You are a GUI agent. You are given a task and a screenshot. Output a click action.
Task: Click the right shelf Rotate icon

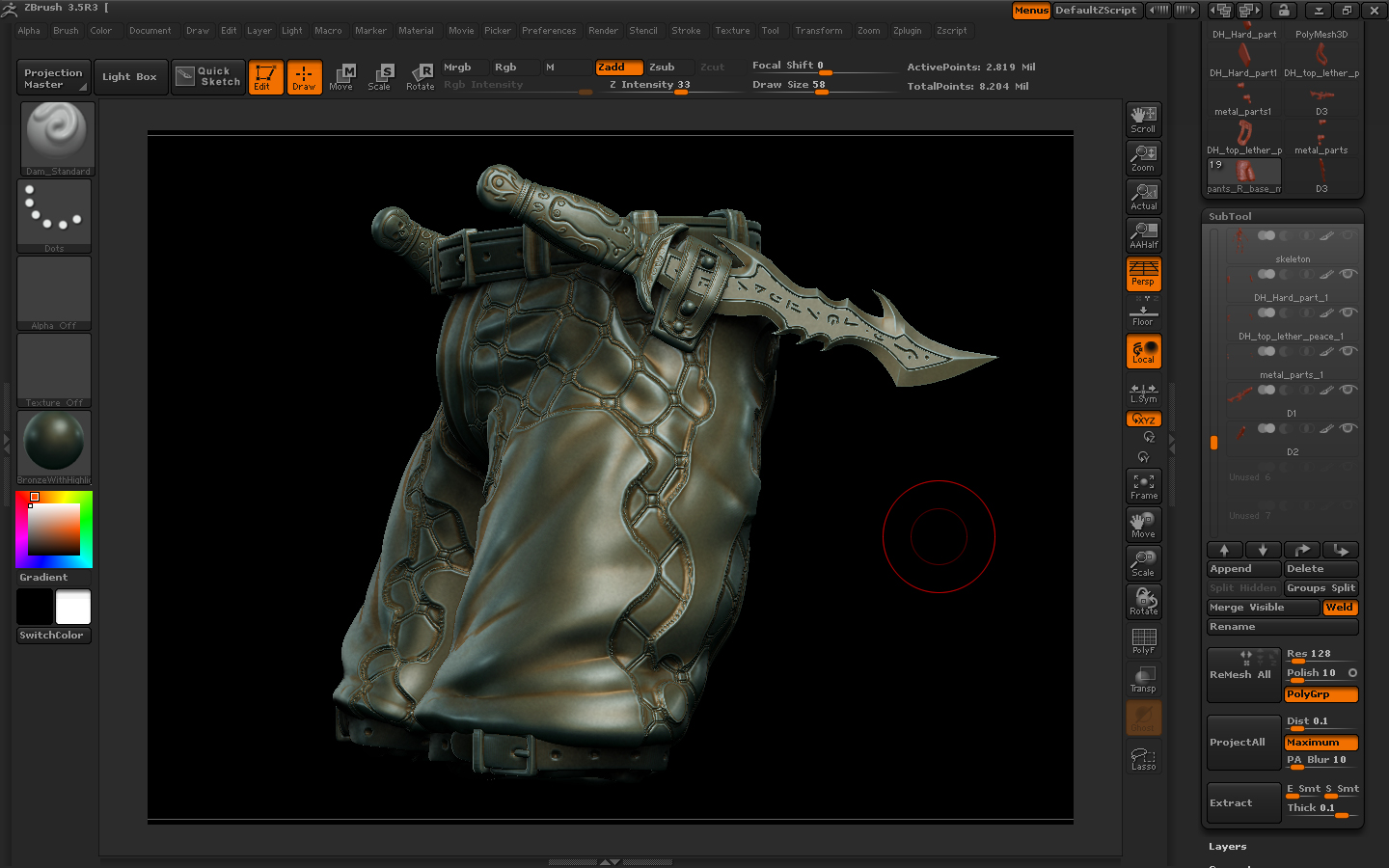pos(1143,602)
